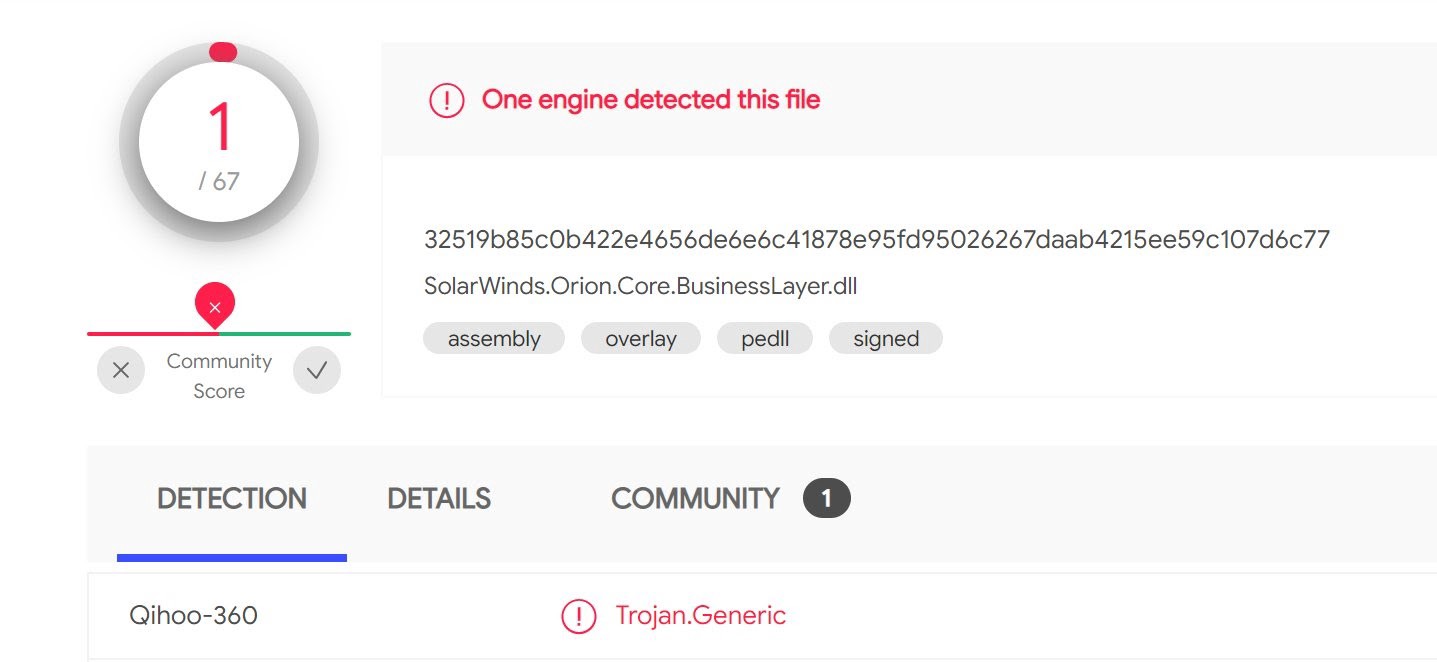Click the warning icon next to Trojan.Generic
Image resolution: width=1437 pixels, height=662 pixels.
point(579,616)
